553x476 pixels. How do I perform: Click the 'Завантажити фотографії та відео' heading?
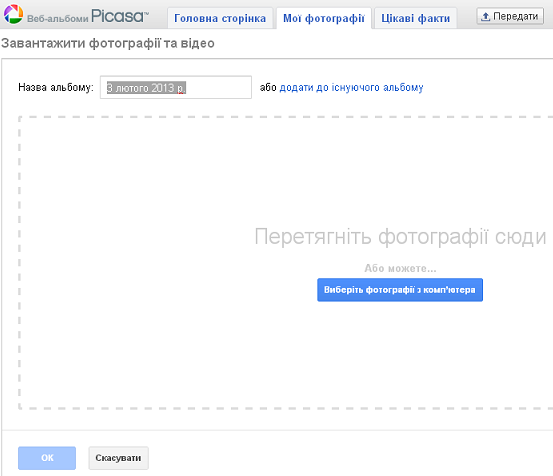click(108, 43)
